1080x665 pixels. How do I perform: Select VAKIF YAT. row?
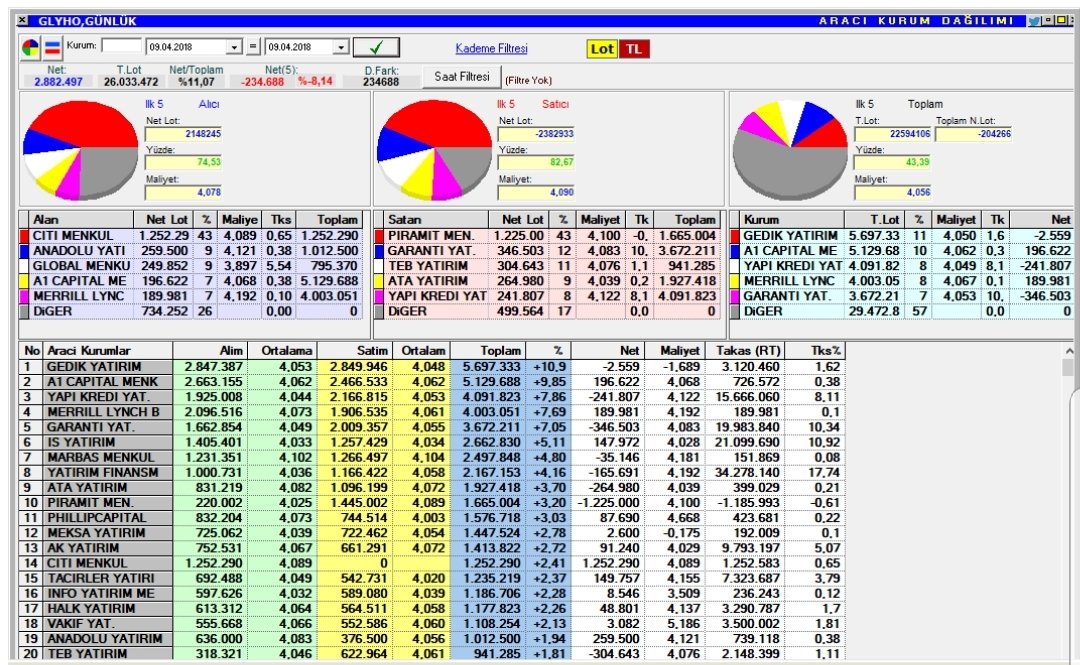(431, 624)
